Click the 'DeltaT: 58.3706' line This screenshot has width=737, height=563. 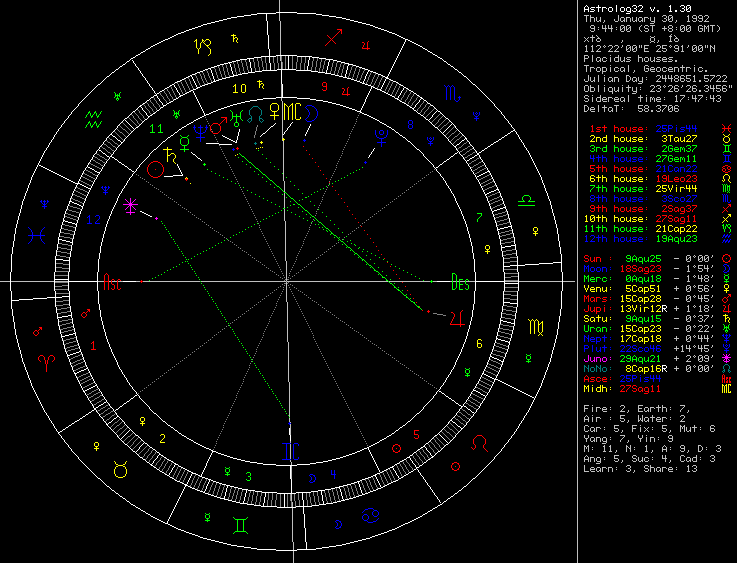pos(631,109)
